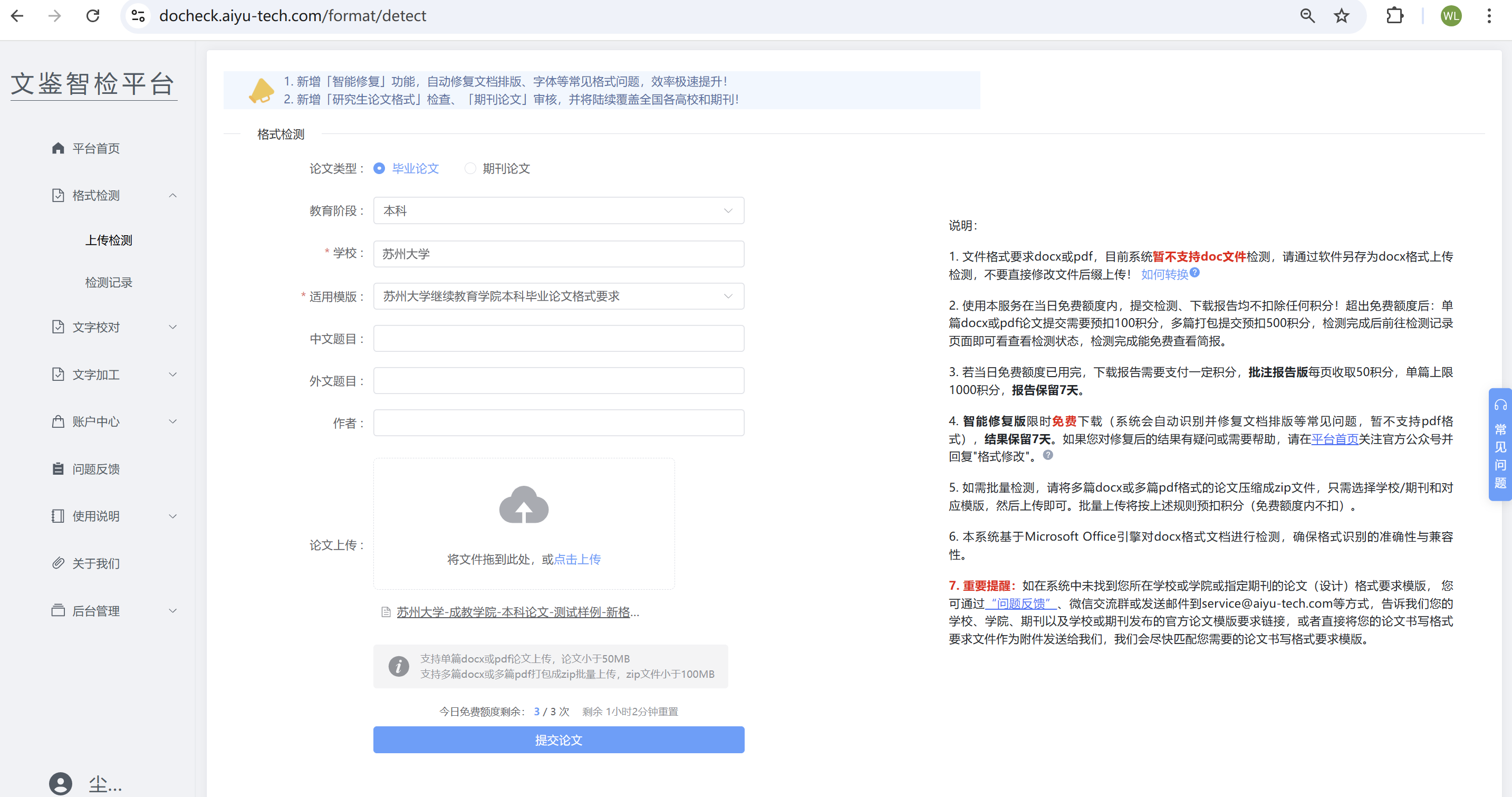Screen dimensions: 1512x797
Task: Click the 点击上传 link
Action: point(577,559)
